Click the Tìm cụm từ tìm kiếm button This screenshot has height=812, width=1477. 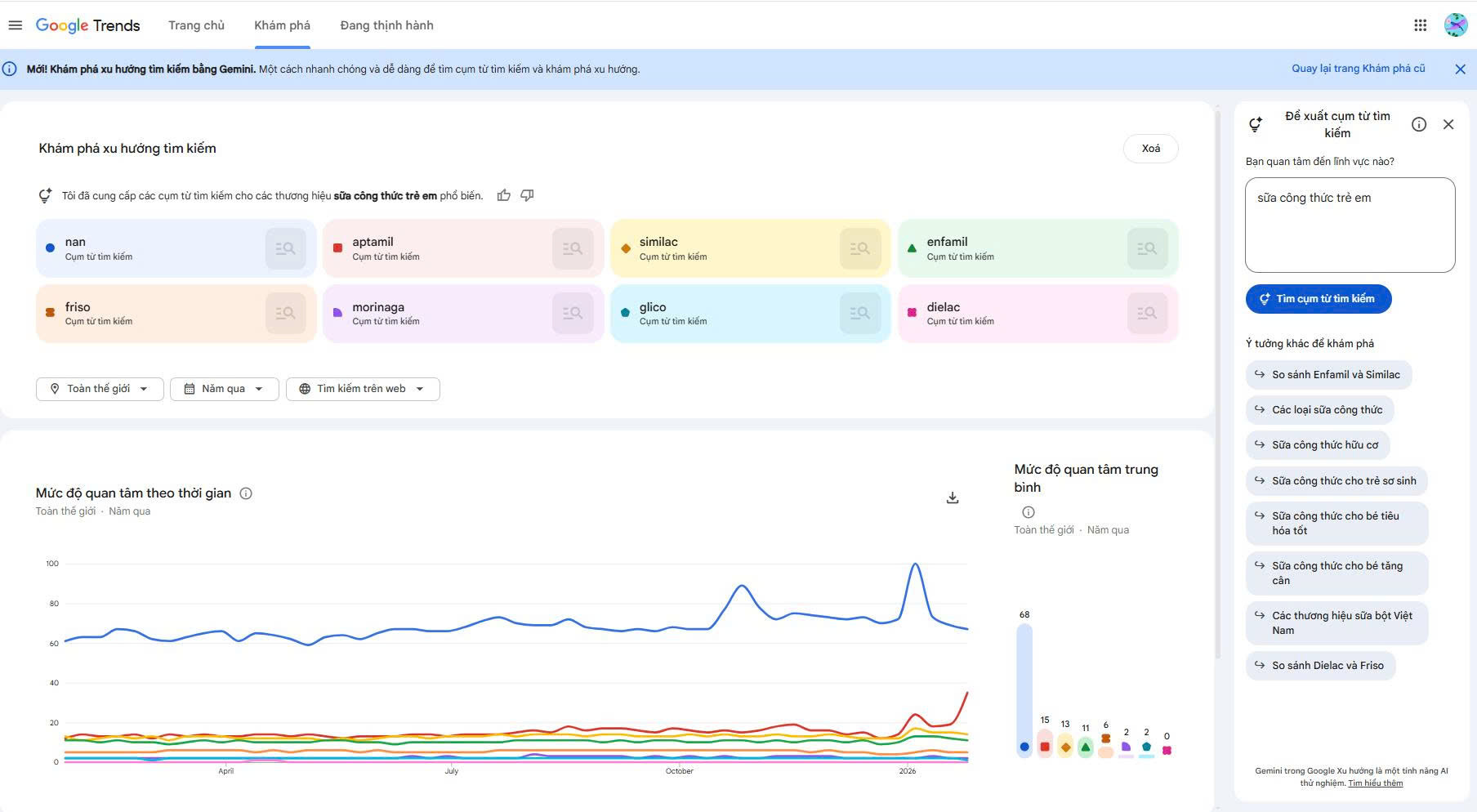tap(1318, 299)
